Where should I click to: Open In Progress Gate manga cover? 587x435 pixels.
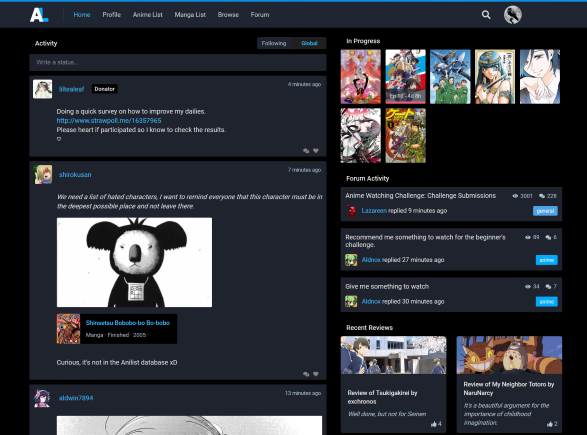405,136
